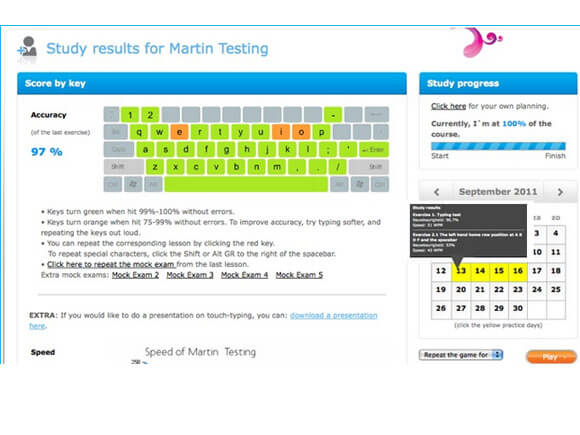Select yellow practice day 14
Screen dimensions: 580x435
[x=480, y=271]
